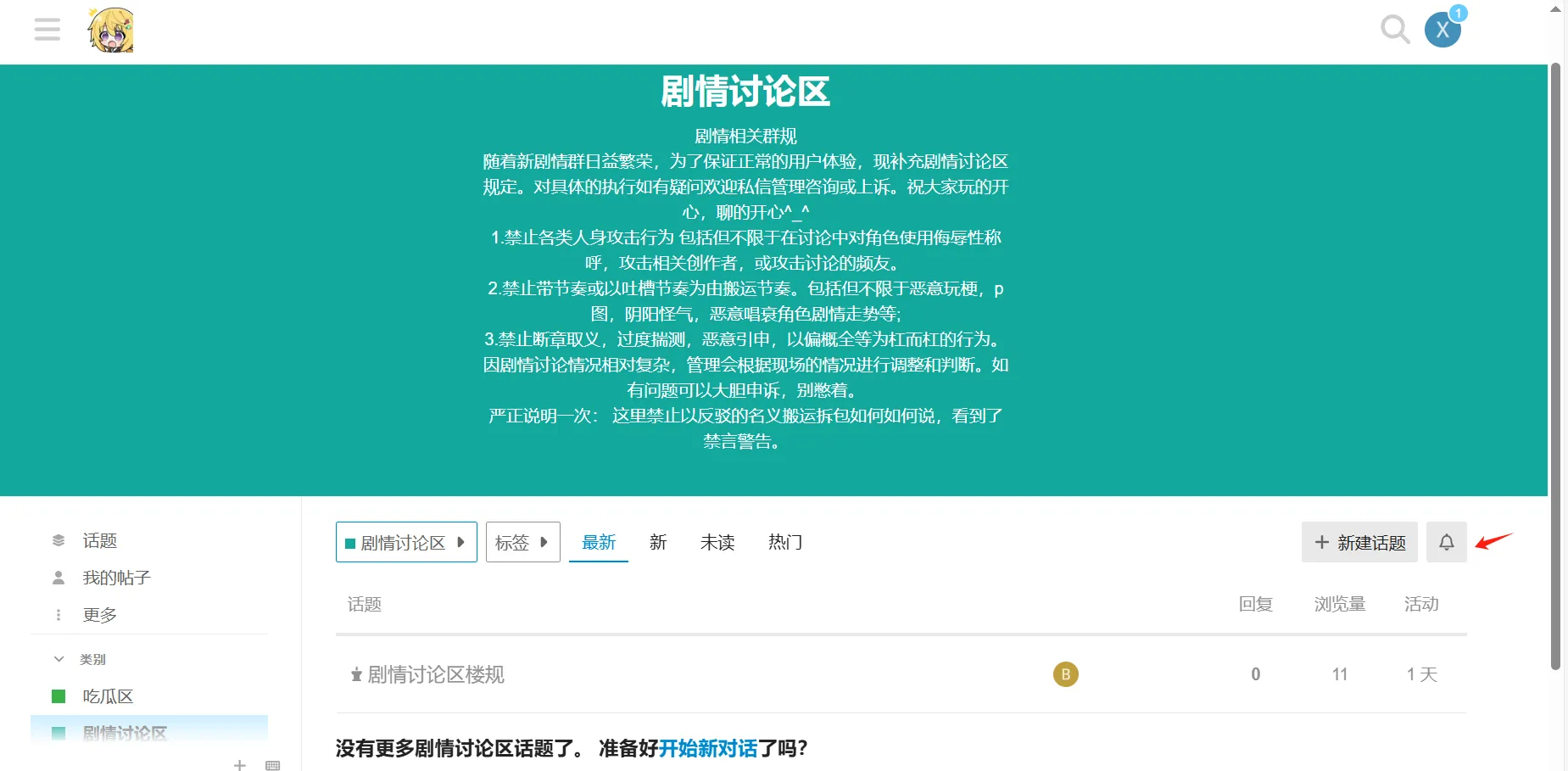Sort topics by 浏览量 column header
Image resolution: width=1568 pixels, height=771 pixels.
coord(1339,604)
